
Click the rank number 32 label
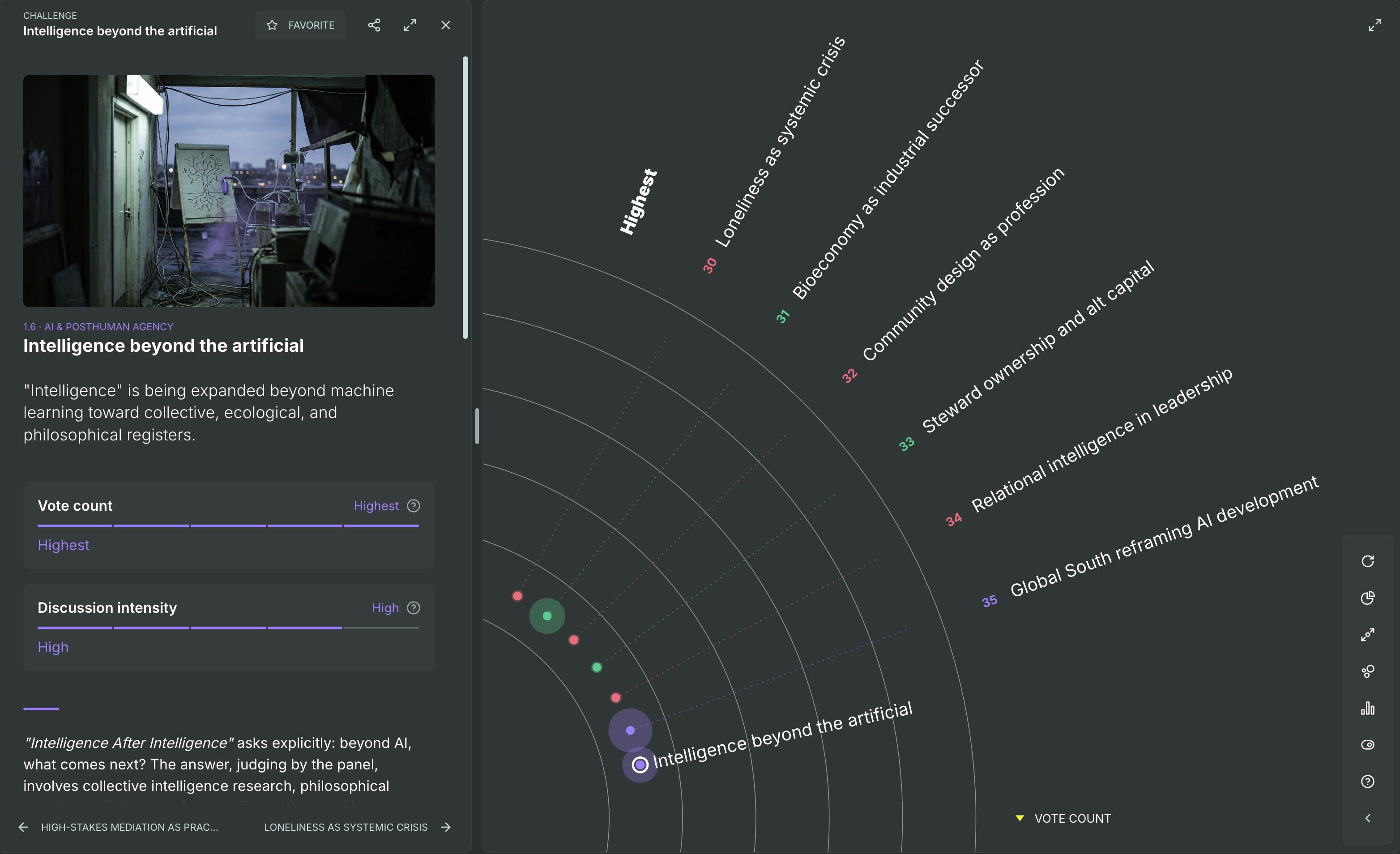[849, 376]
